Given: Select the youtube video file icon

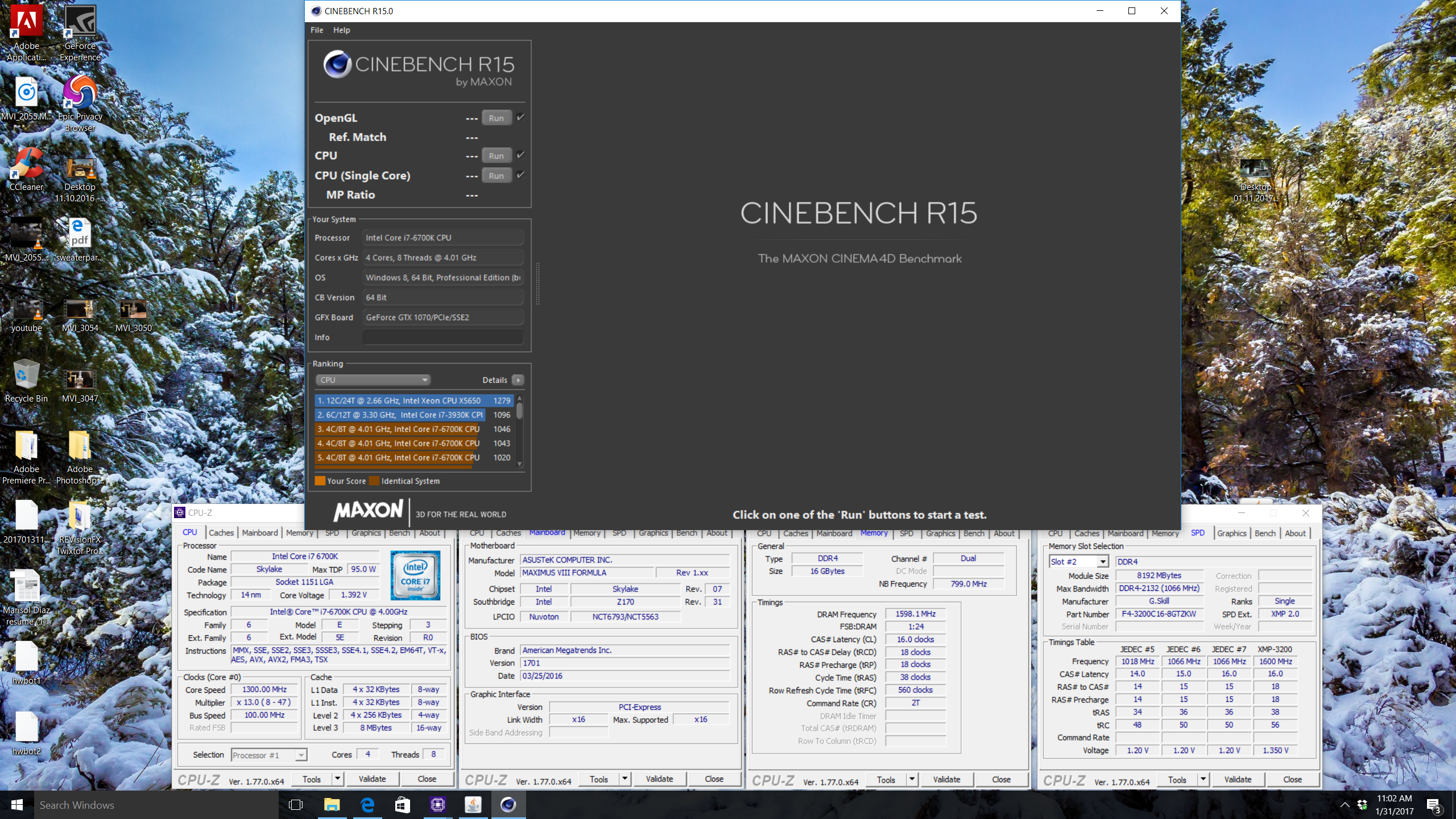Looking at the screenshot, I should point(26,316).
